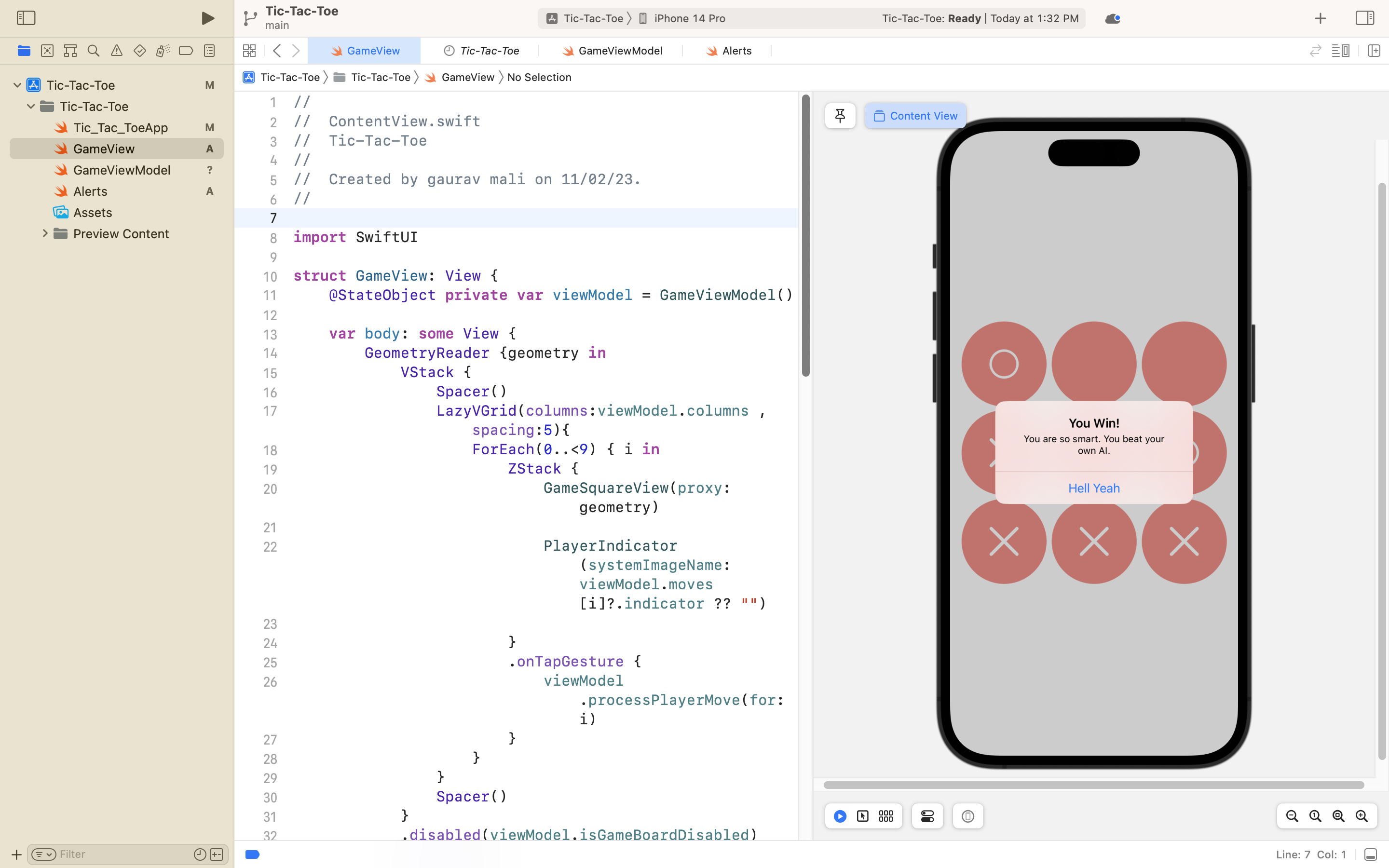Open the Breakpoint navigator tag icon
Image resolution: width=1389 pixels, height=868 pixels.
point(185,51)
